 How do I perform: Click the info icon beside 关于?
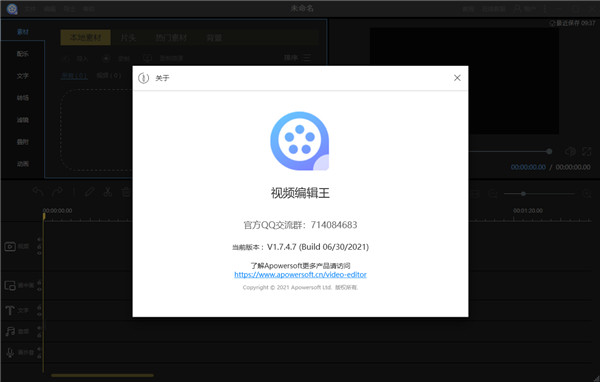pyautogui.click(x=143, y=78)
